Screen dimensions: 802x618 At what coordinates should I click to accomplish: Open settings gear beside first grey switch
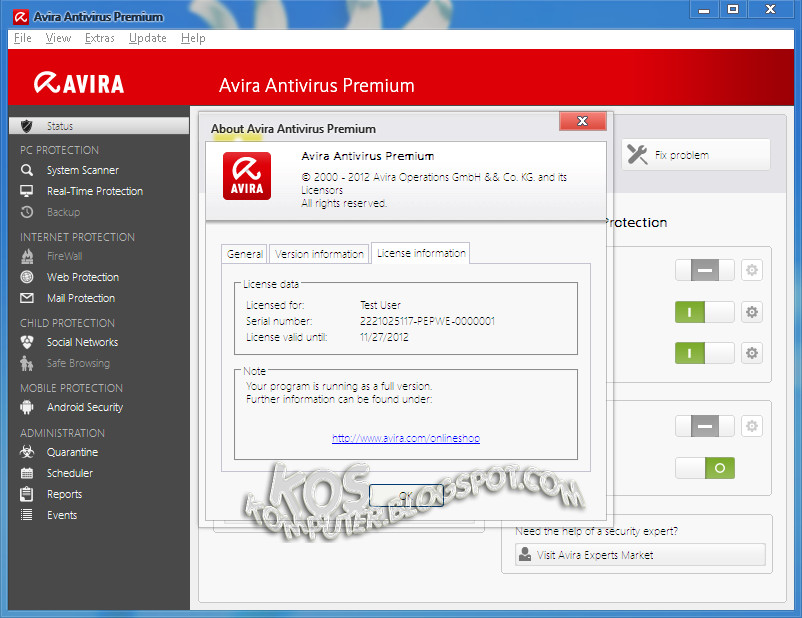tap(751, 270)
